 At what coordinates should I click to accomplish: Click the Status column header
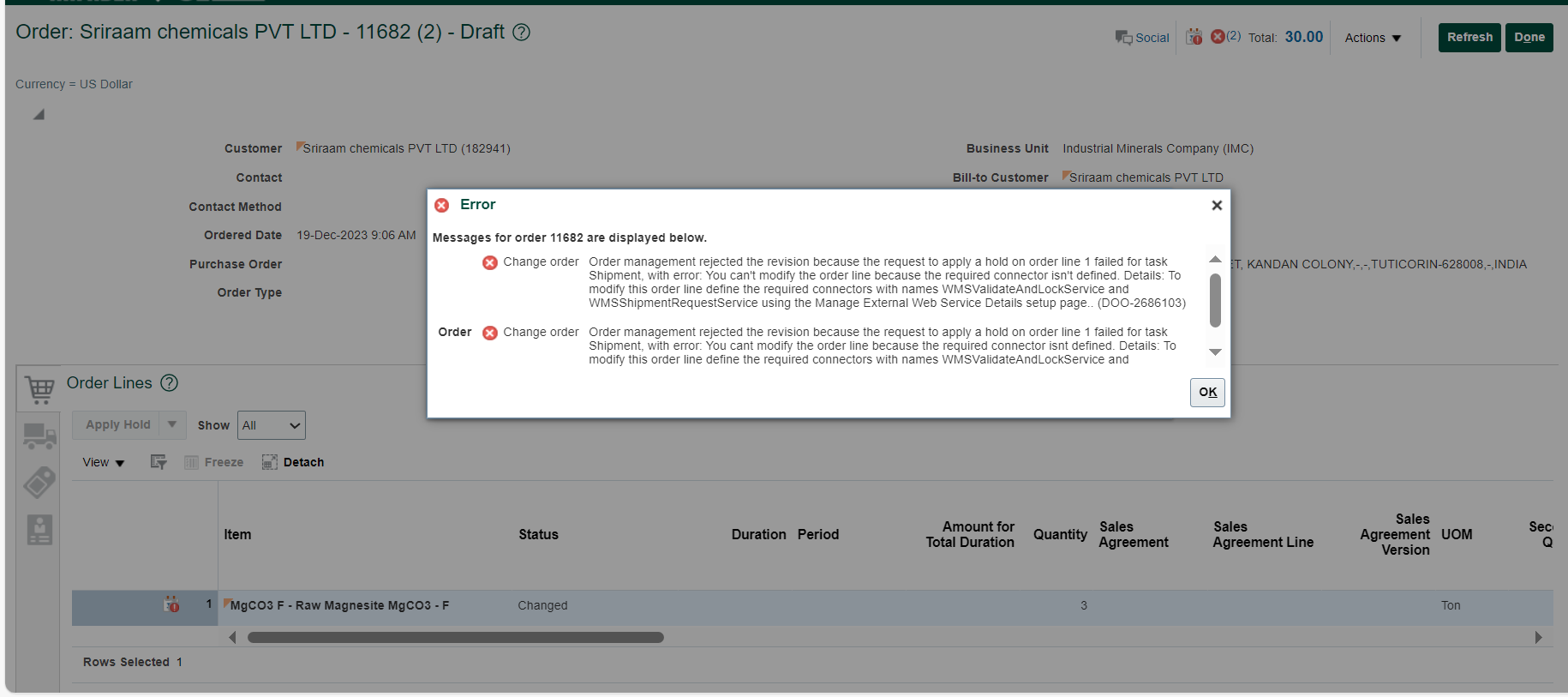tap(538, 535)
